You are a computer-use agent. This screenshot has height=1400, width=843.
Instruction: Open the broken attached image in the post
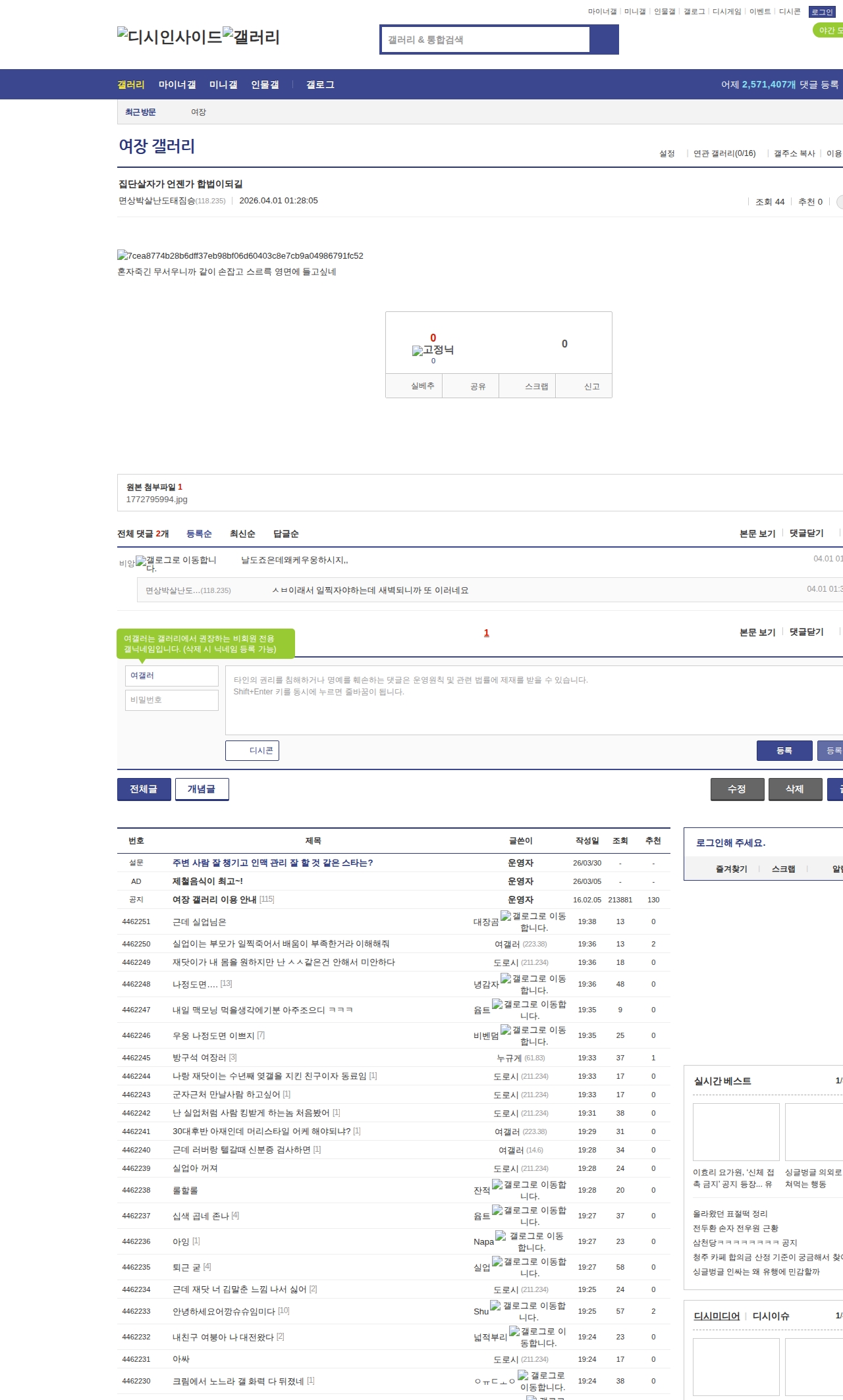coord(122,255)
